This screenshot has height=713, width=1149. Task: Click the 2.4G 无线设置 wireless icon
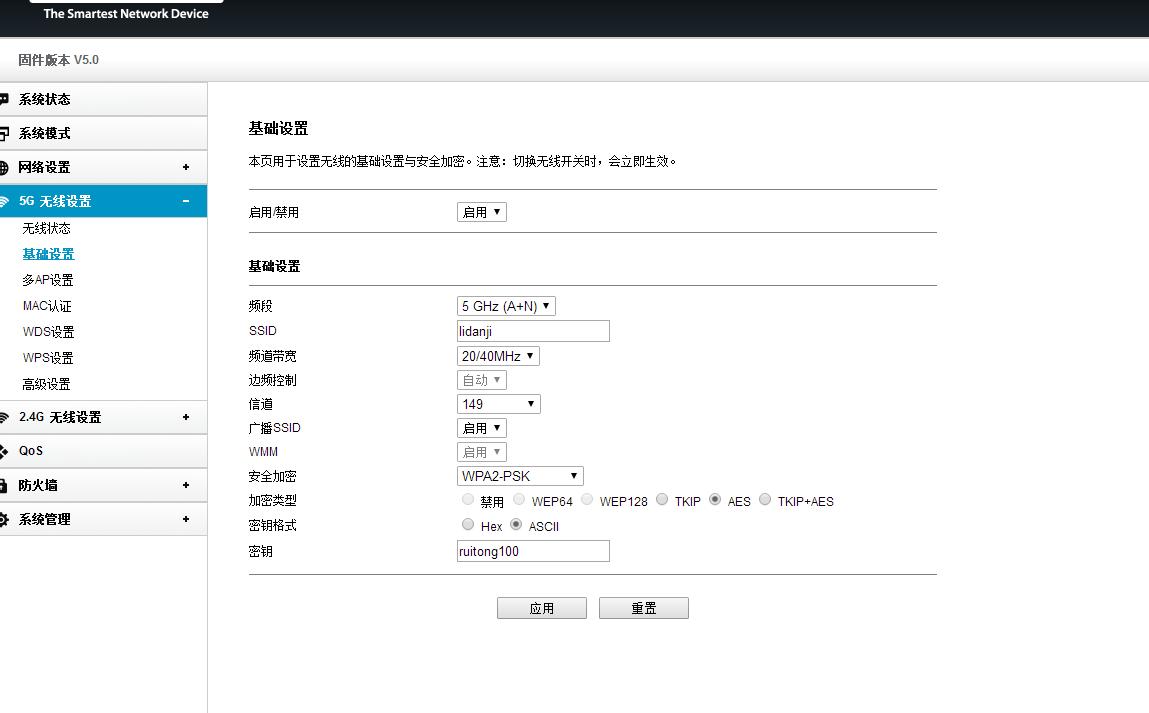point(8,417)
